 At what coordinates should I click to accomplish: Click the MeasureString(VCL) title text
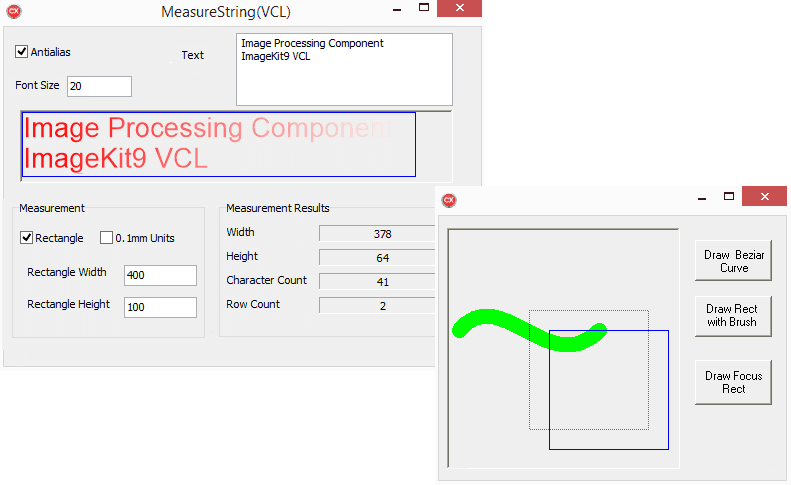tap(226, 12)
